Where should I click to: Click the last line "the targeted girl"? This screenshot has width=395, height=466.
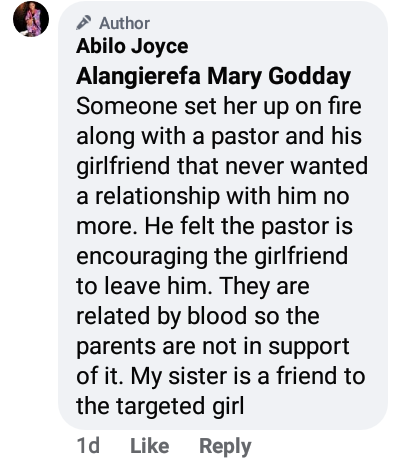click(x=160, y=407)
